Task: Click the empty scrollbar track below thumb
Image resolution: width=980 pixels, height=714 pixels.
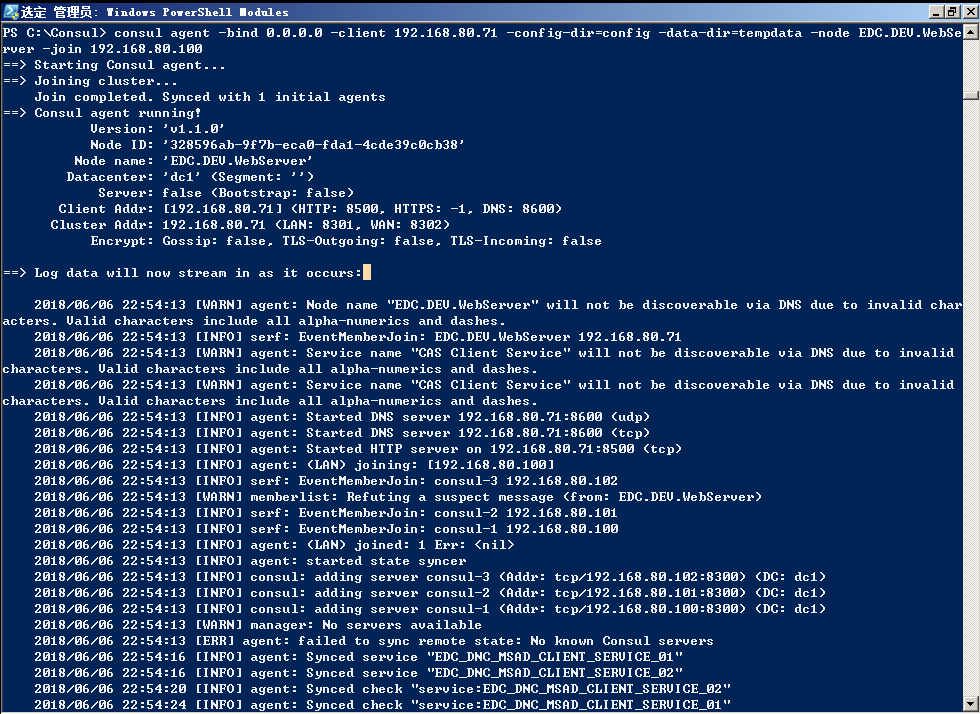Action: pos(970,400)
